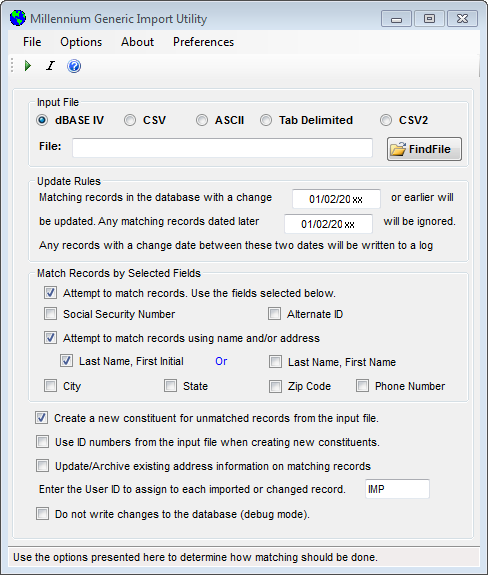Image resolution: width=488 pixels, height=575 pixels.
Task: Click the User ID field containing IMP
Action: pos(397,489)
